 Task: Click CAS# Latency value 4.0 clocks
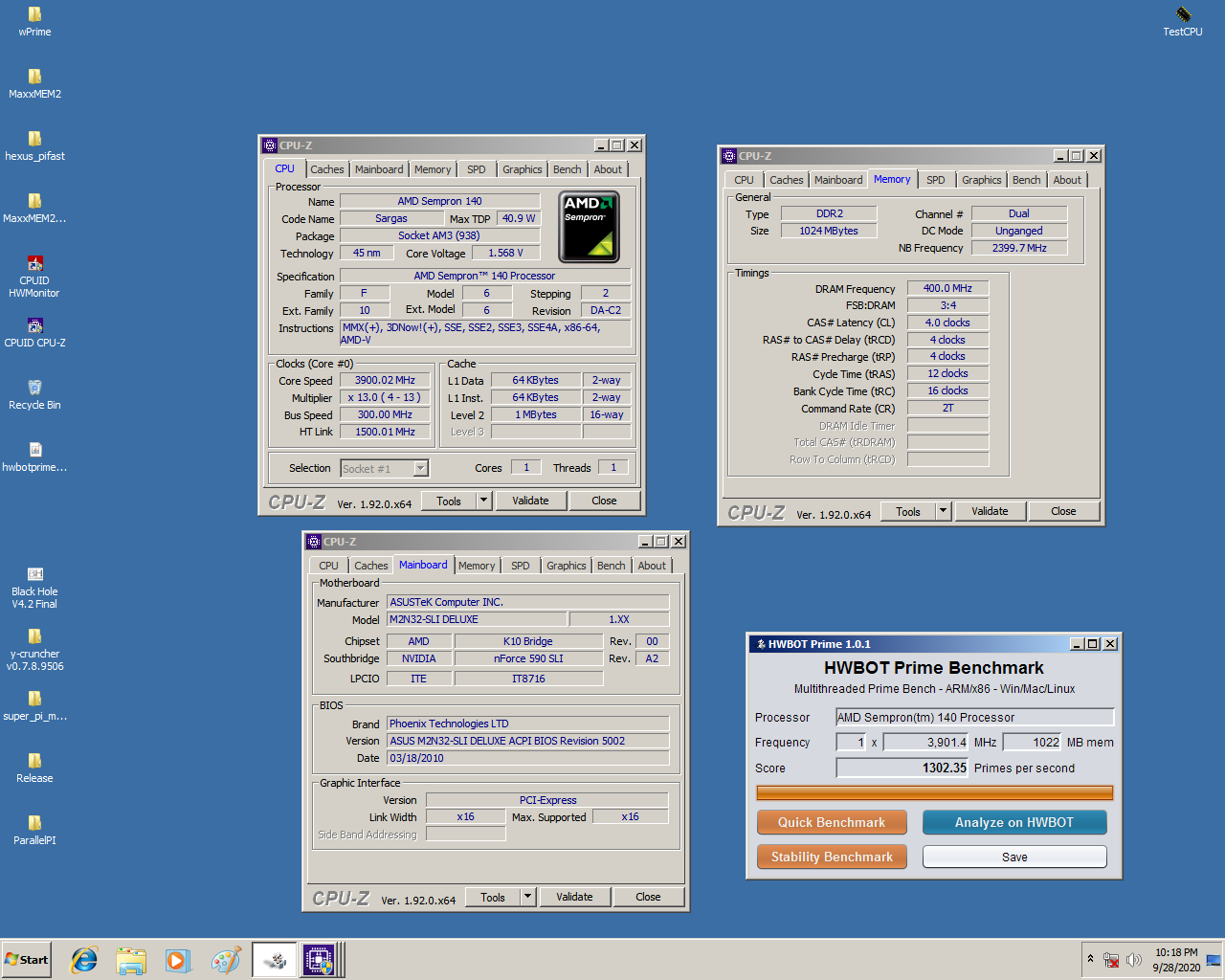click(947, 323)
